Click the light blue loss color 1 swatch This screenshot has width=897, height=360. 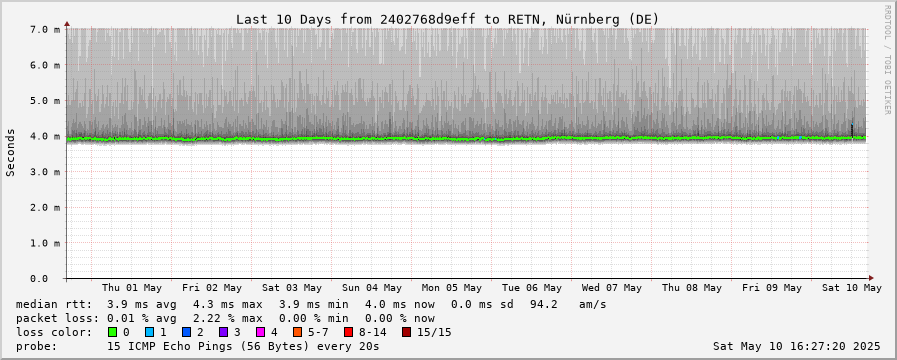tap(149, 332)
